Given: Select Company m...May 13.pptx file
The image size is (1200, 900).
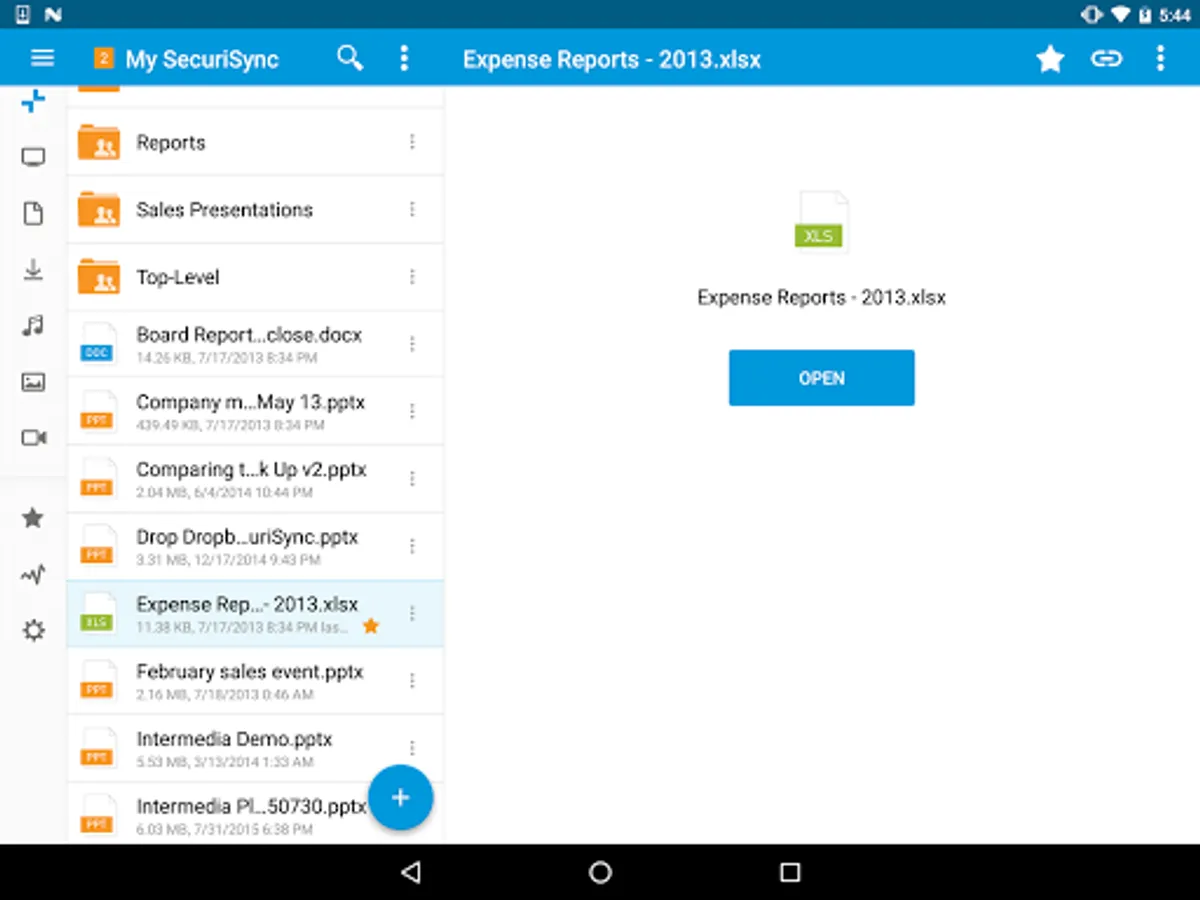Looking at the screenshot, I should click(x=255, y=411).
